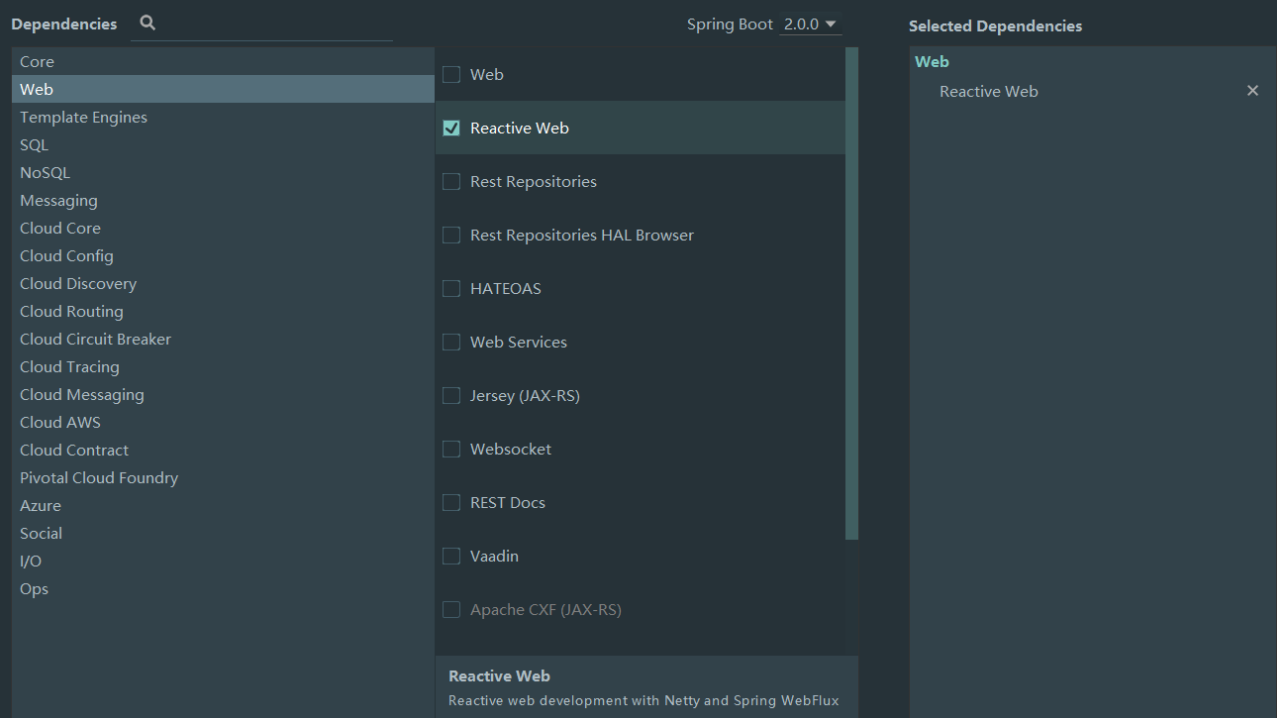Enable the Web dependency checkbox
This screenshot has height=718, width=1277.
451,74
